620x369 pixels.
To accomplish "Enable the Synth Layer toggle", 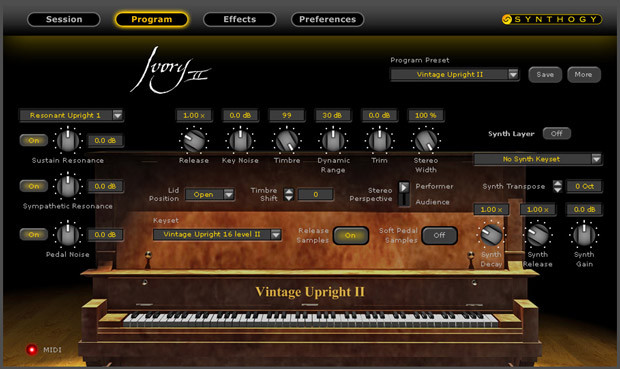I will tap(556, 134).
